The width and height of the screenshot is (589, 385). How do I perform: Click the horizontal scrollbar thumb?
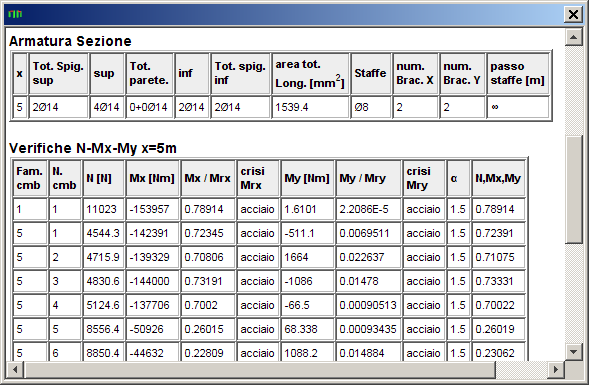pos(260,370)
